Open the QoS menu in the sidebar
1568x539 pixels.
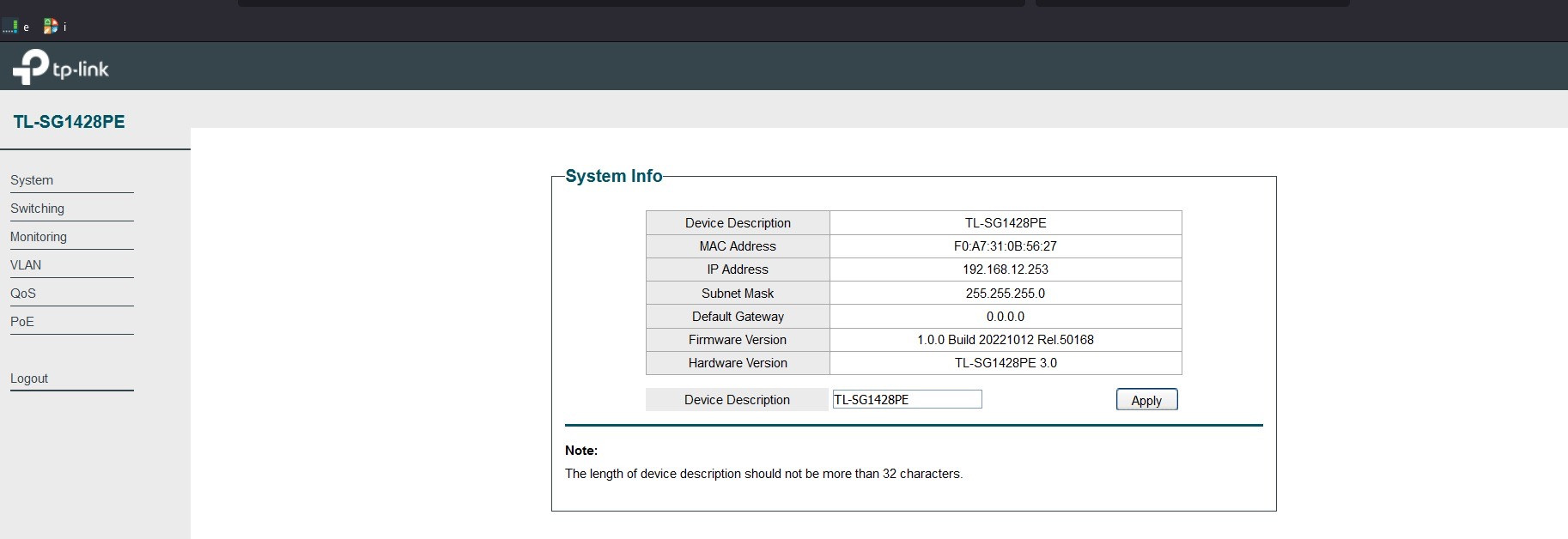pyautogui.click(x=23, y=294)
